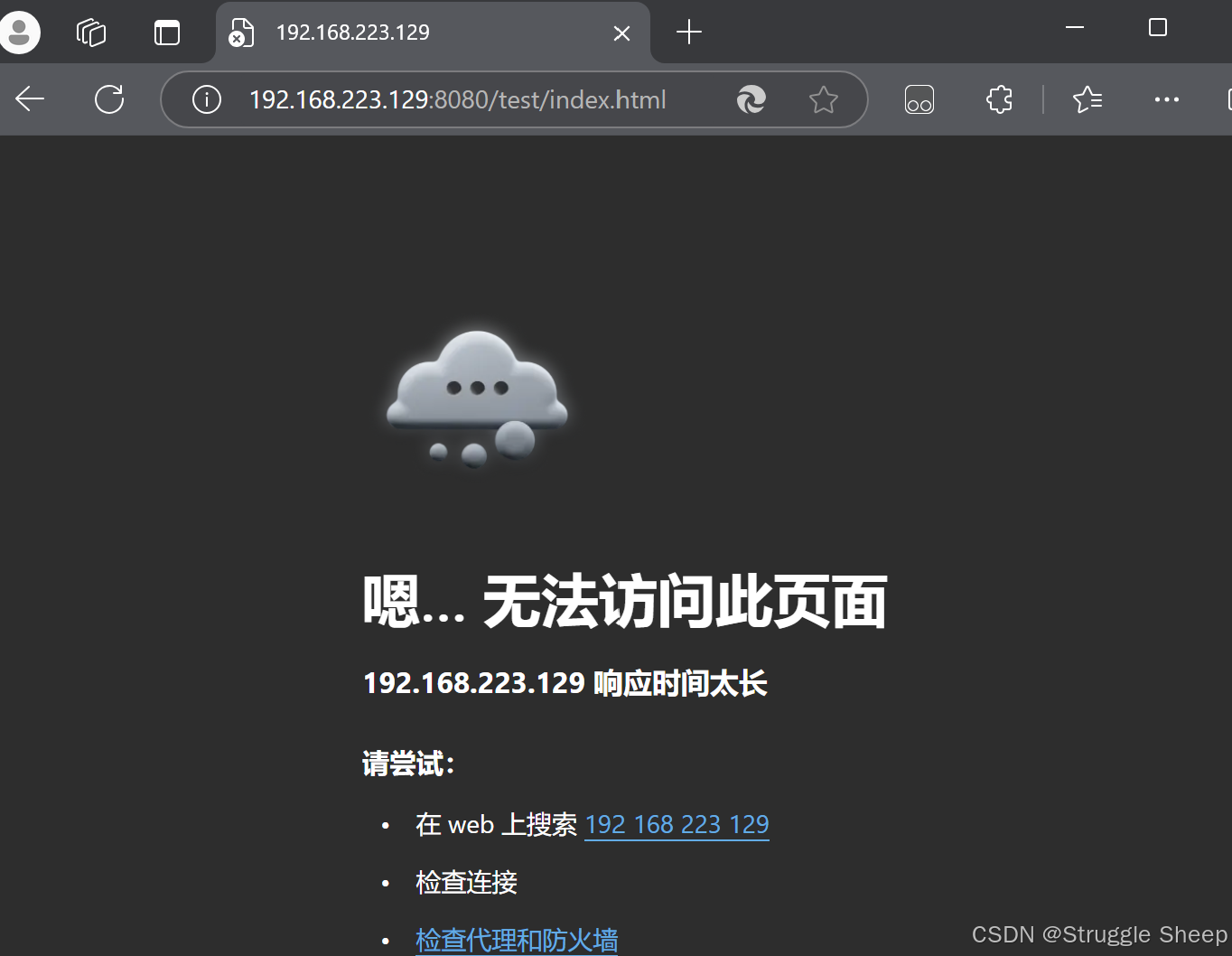Go back to the previous page

30,99
